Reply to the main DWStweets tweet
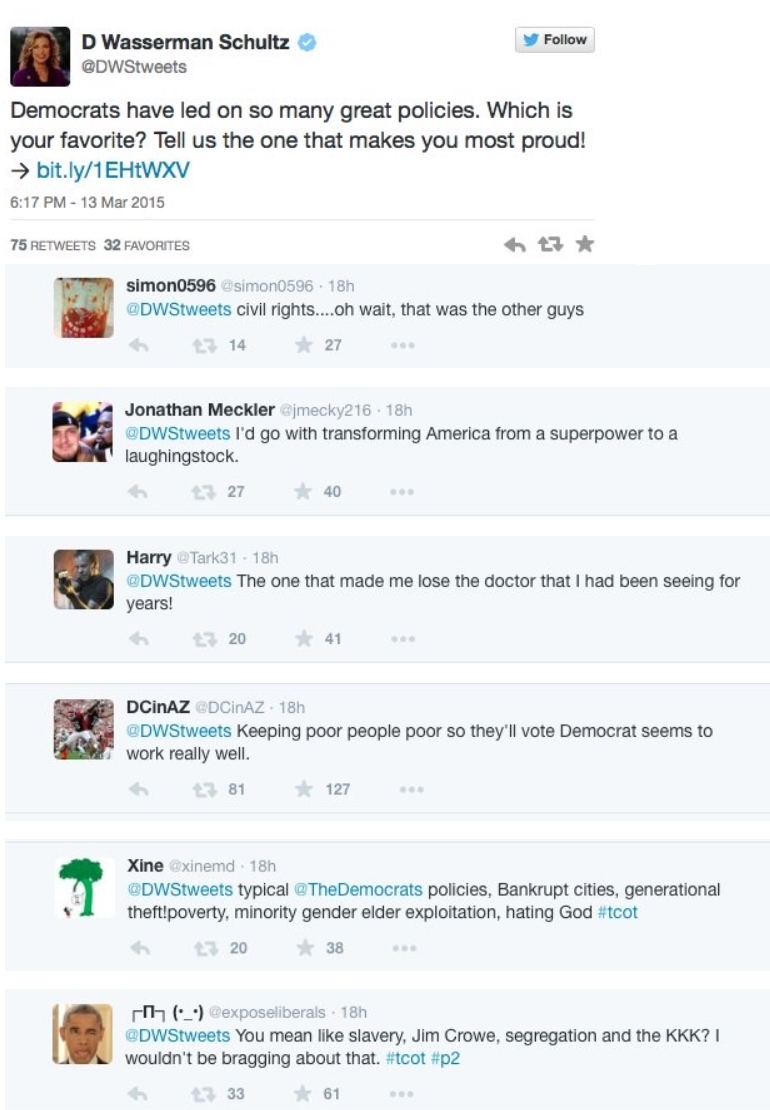 click(514, 245)
